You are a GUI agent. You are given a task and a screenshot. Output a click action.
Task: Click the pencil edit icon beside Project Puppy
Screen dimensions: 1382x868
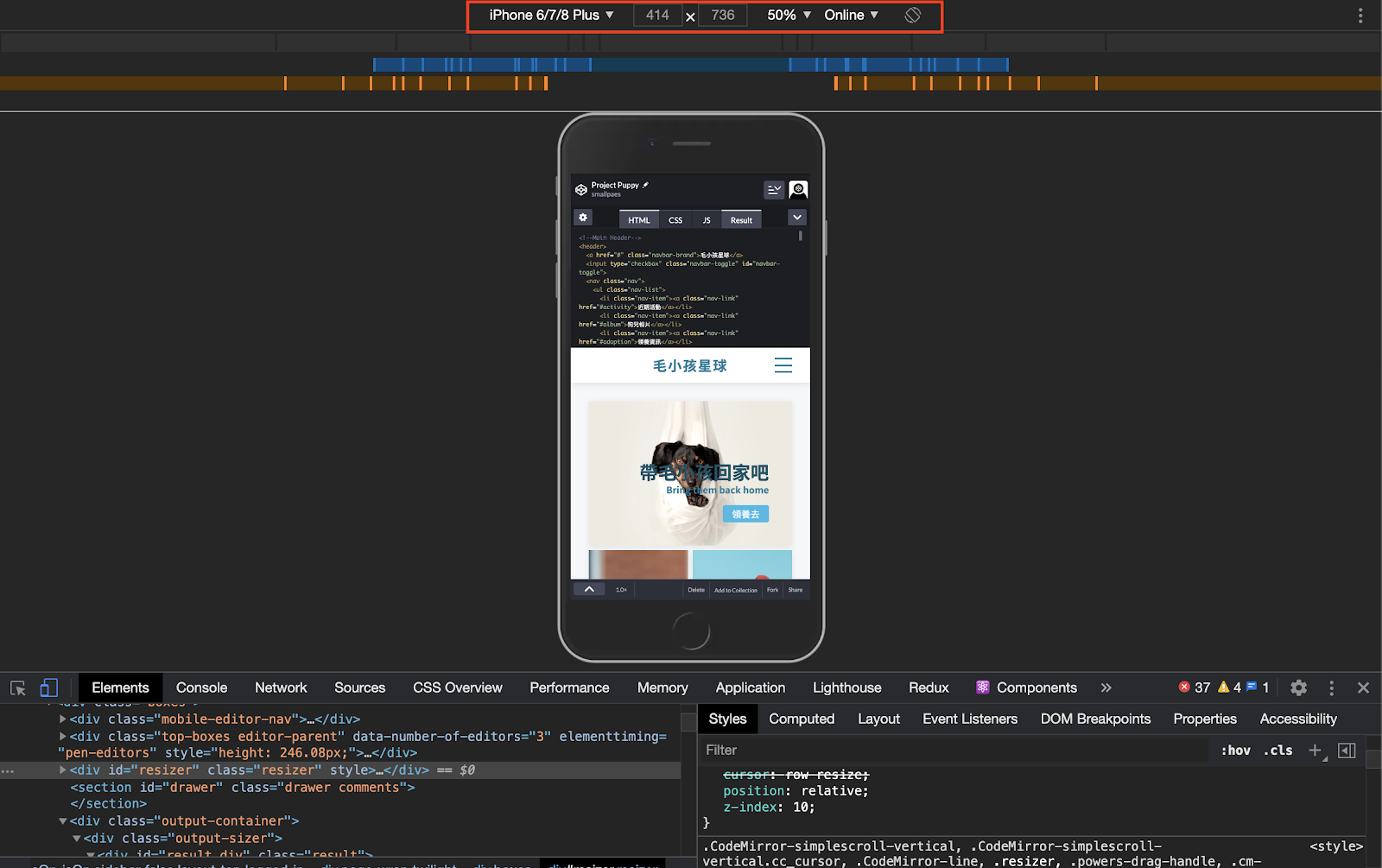[645, 185]
